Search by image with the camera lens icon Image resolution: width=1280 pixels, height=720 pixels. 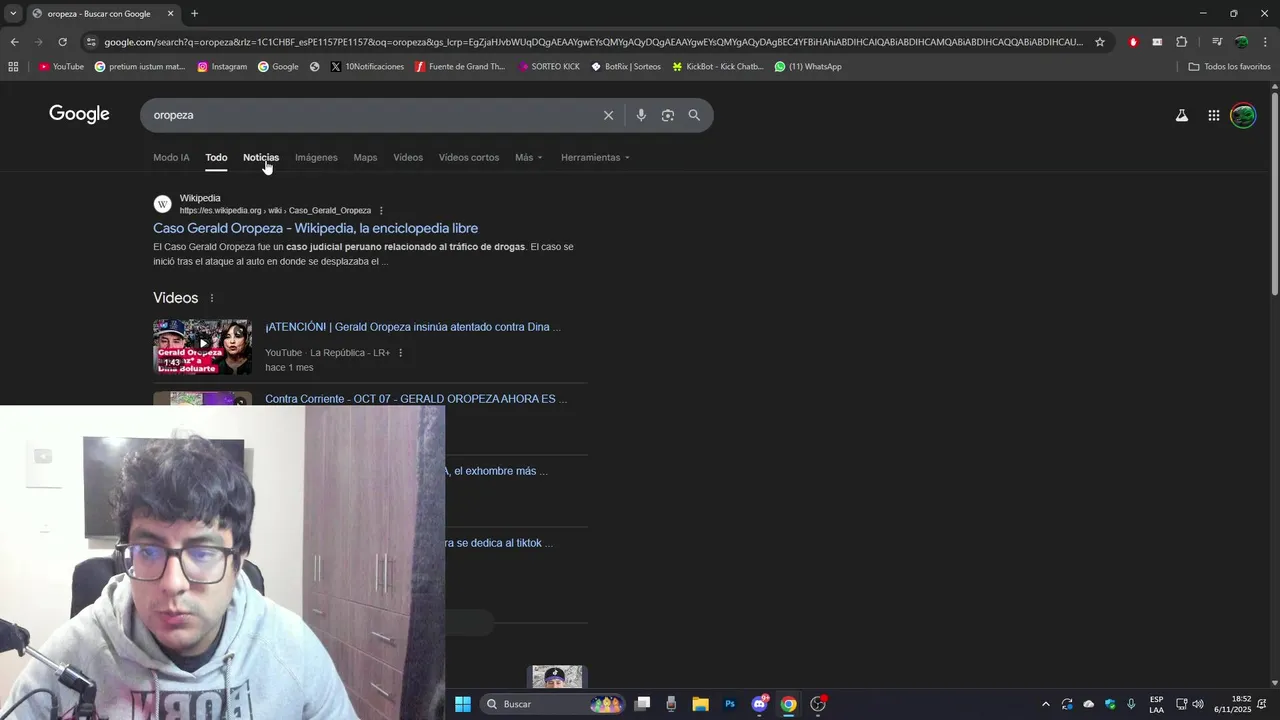[x=668, y=115]
